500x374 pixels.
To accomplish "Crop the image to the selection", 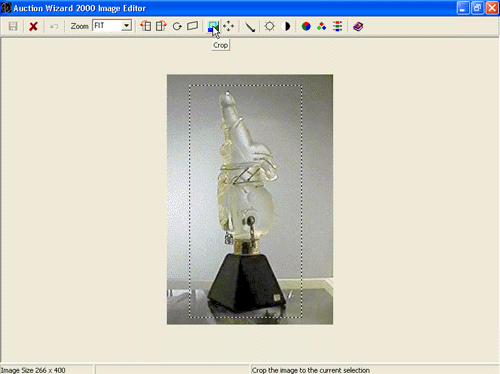I will pyautogui.click(x=213, y=26).
